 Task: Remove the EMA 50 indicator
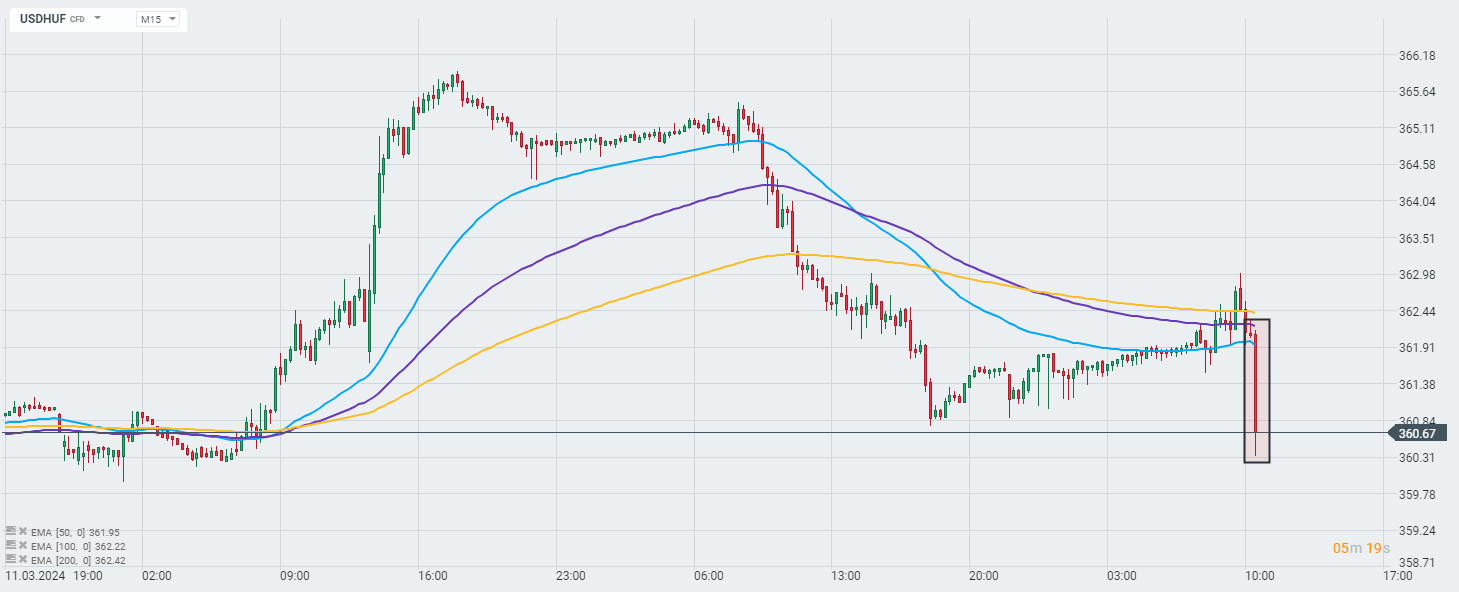click(22, 532)
